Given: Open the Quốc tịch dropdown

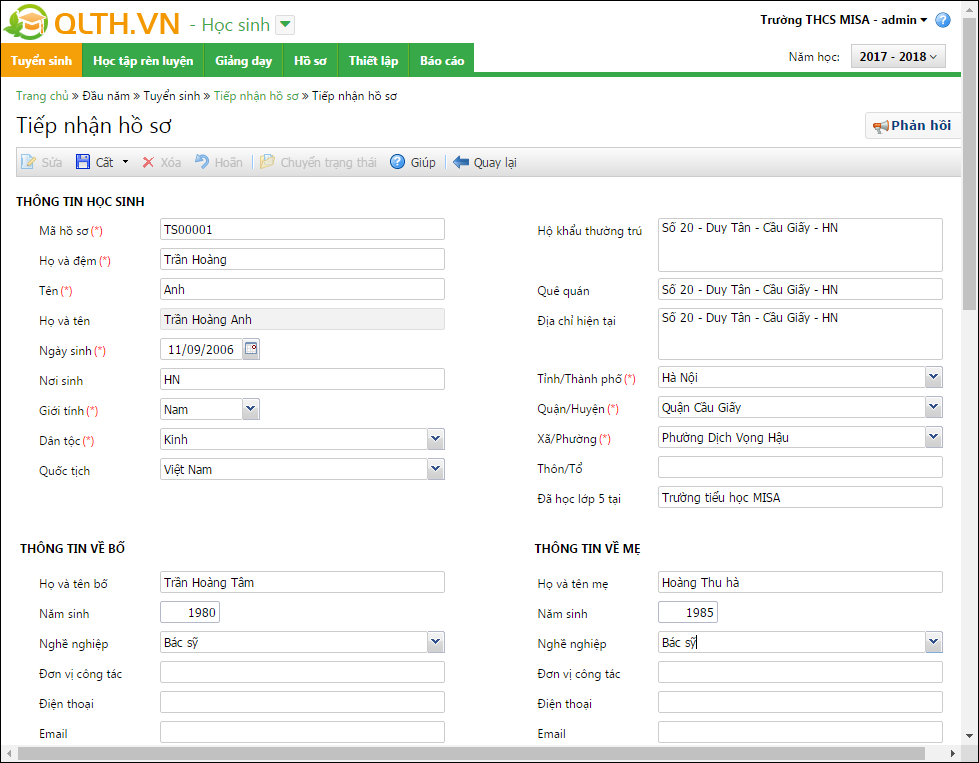Looking at the screenshot, I should click(x=436, y=470).
